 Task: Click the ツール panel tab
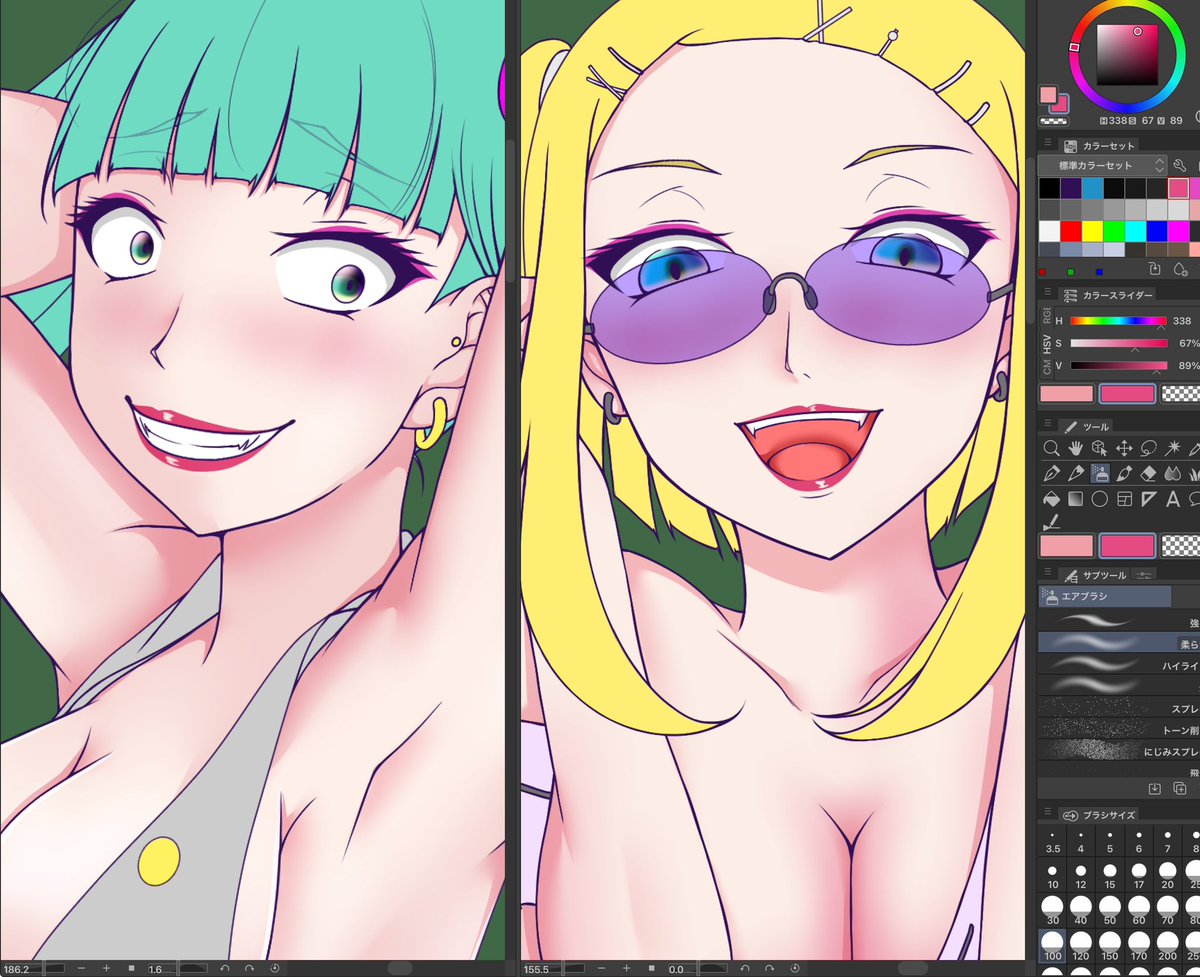(1087, 425)
